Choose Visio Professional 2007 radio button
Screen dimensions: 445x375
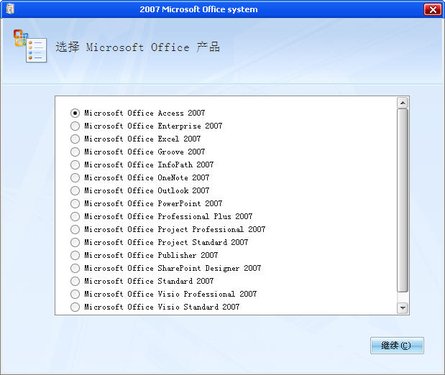pos(75,294)
